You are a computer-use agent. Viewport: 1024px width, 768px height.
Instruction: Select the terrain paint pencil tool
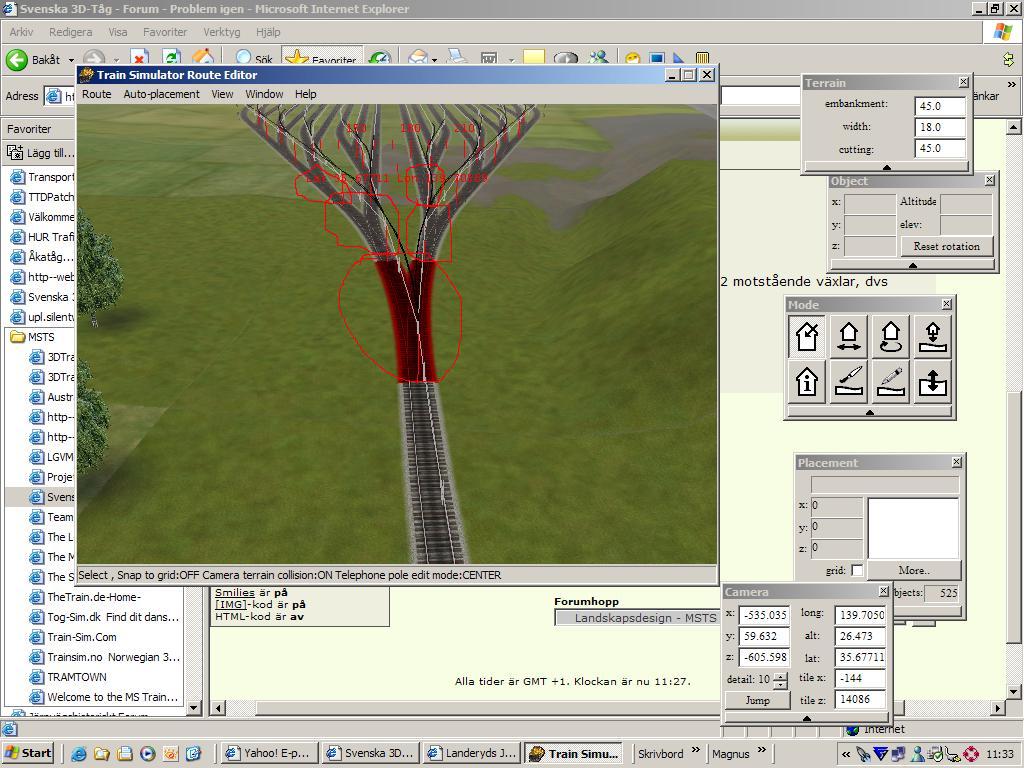coord(891,381)
